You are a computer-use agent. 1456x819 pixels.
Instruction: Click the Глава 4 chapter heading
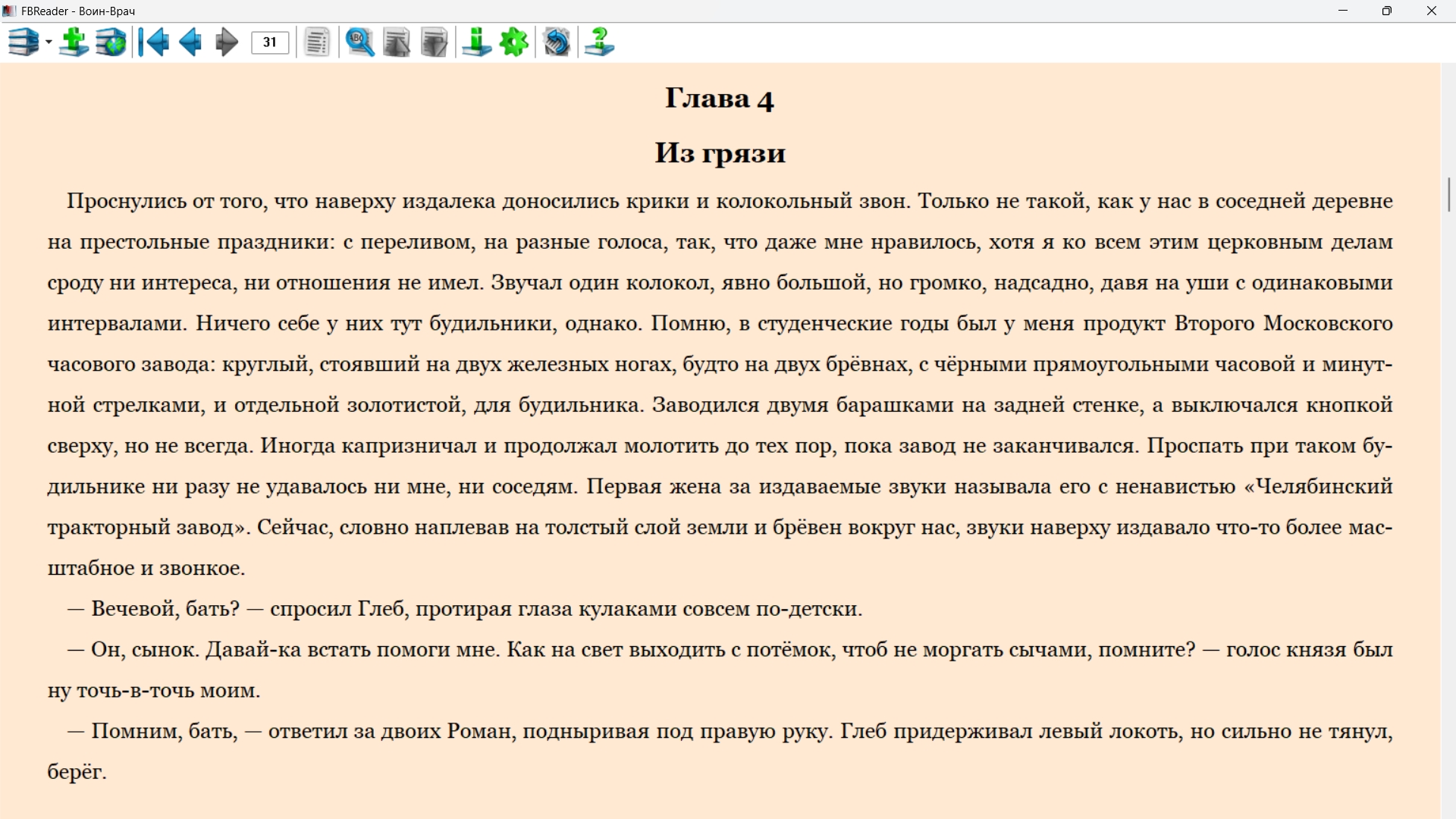pos(719,99)
